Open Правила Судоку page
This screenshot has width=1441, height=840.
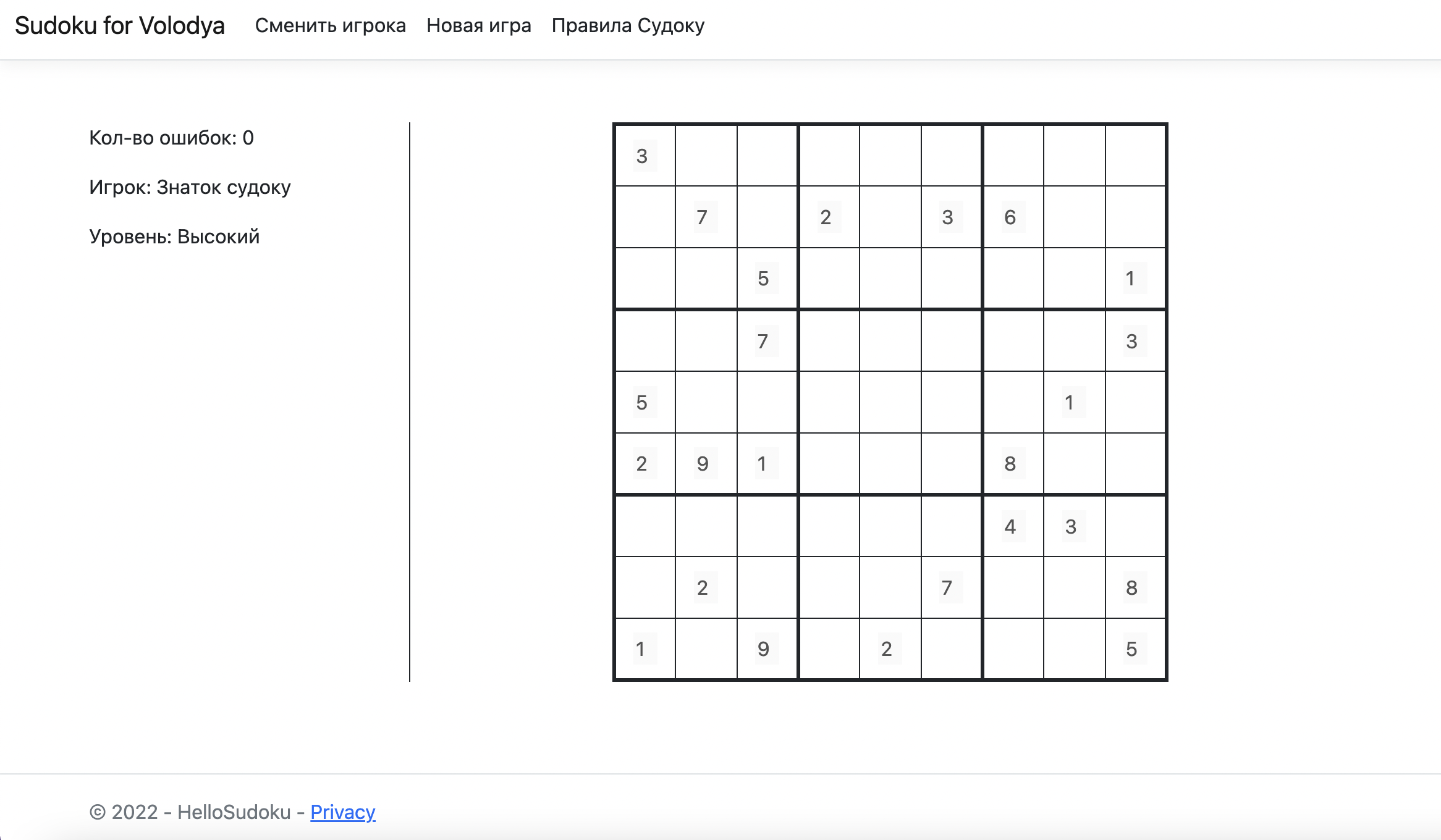click(628, 25)
